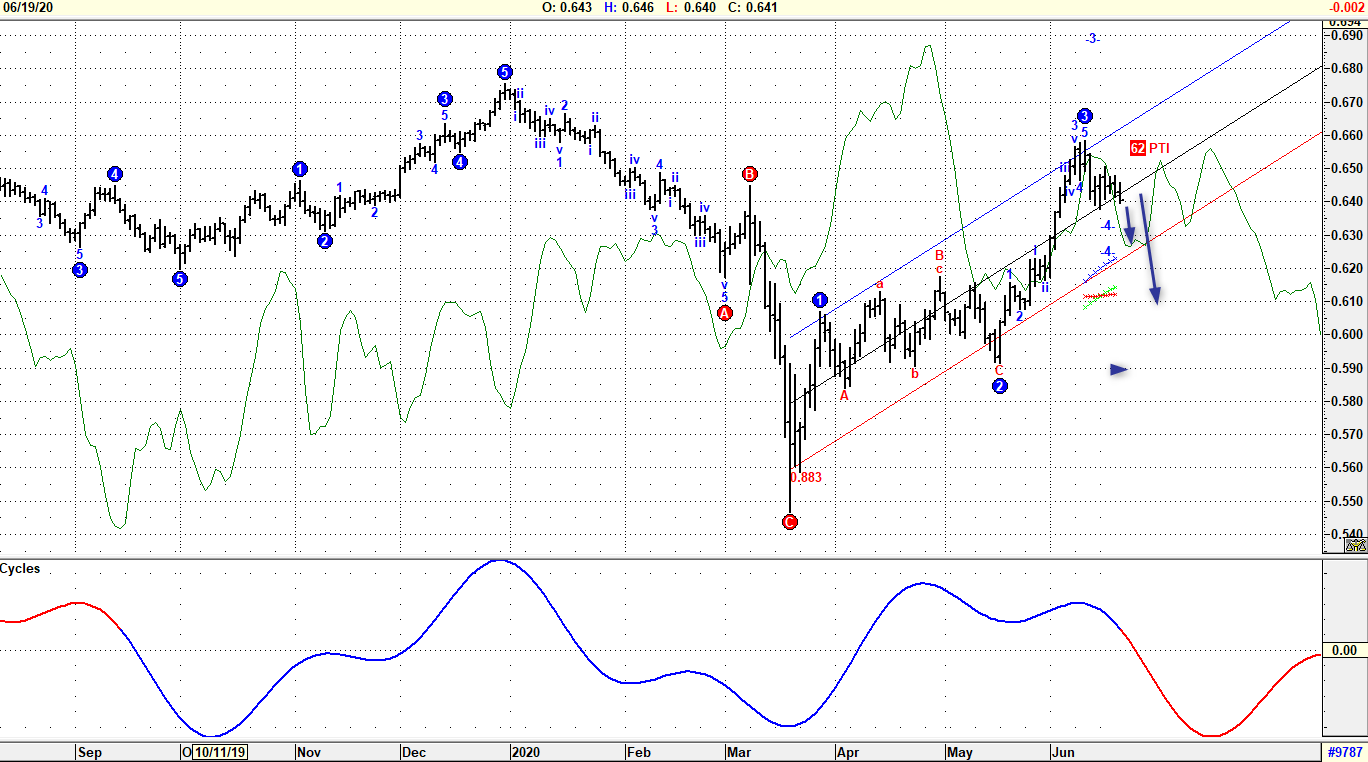Click the blue circled 5 at the chart peak
Viewport: 1368px width, 762px height.
point(505,72)
